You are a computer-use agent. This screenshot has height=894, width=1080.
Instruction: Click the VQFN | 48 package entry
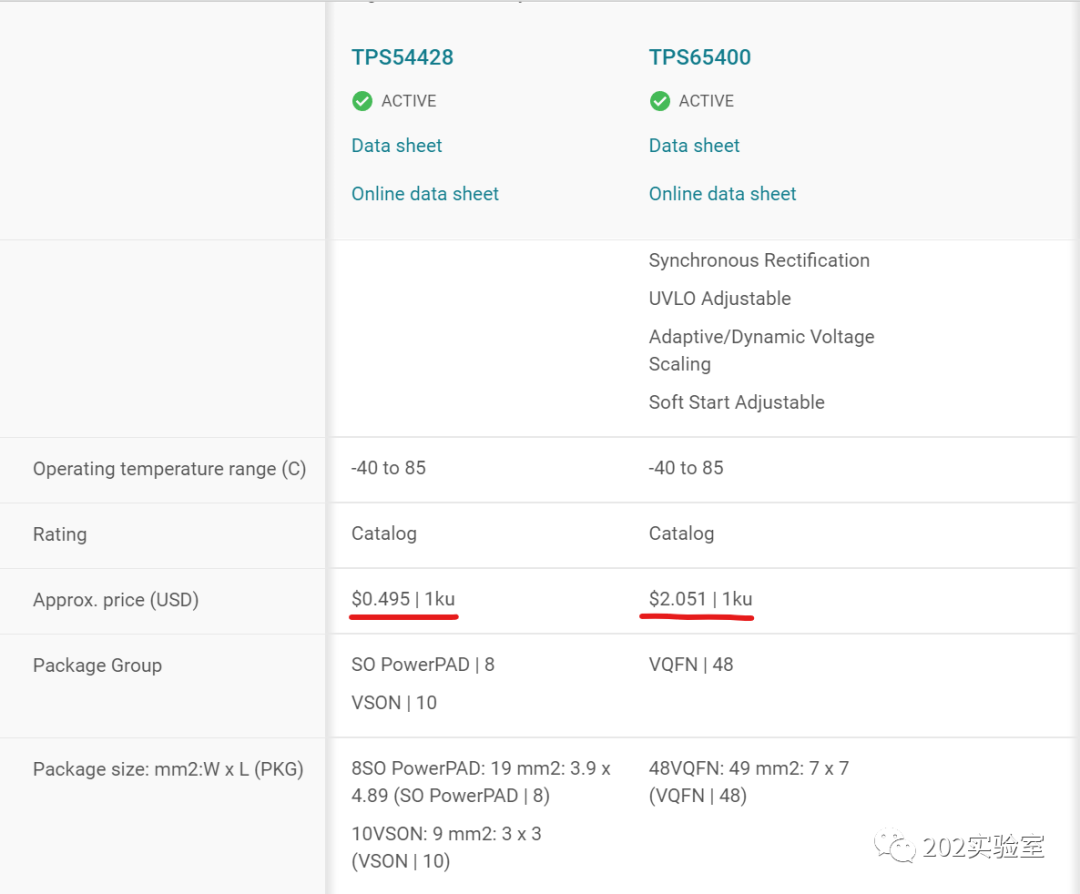[x=691, y=665]
